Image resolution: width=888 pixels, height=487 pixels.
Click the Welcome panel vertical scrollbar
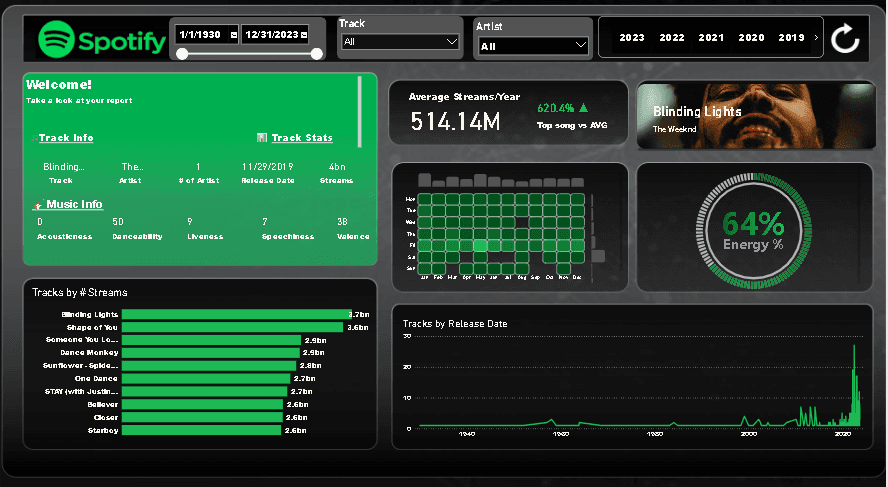coord(360,112)
